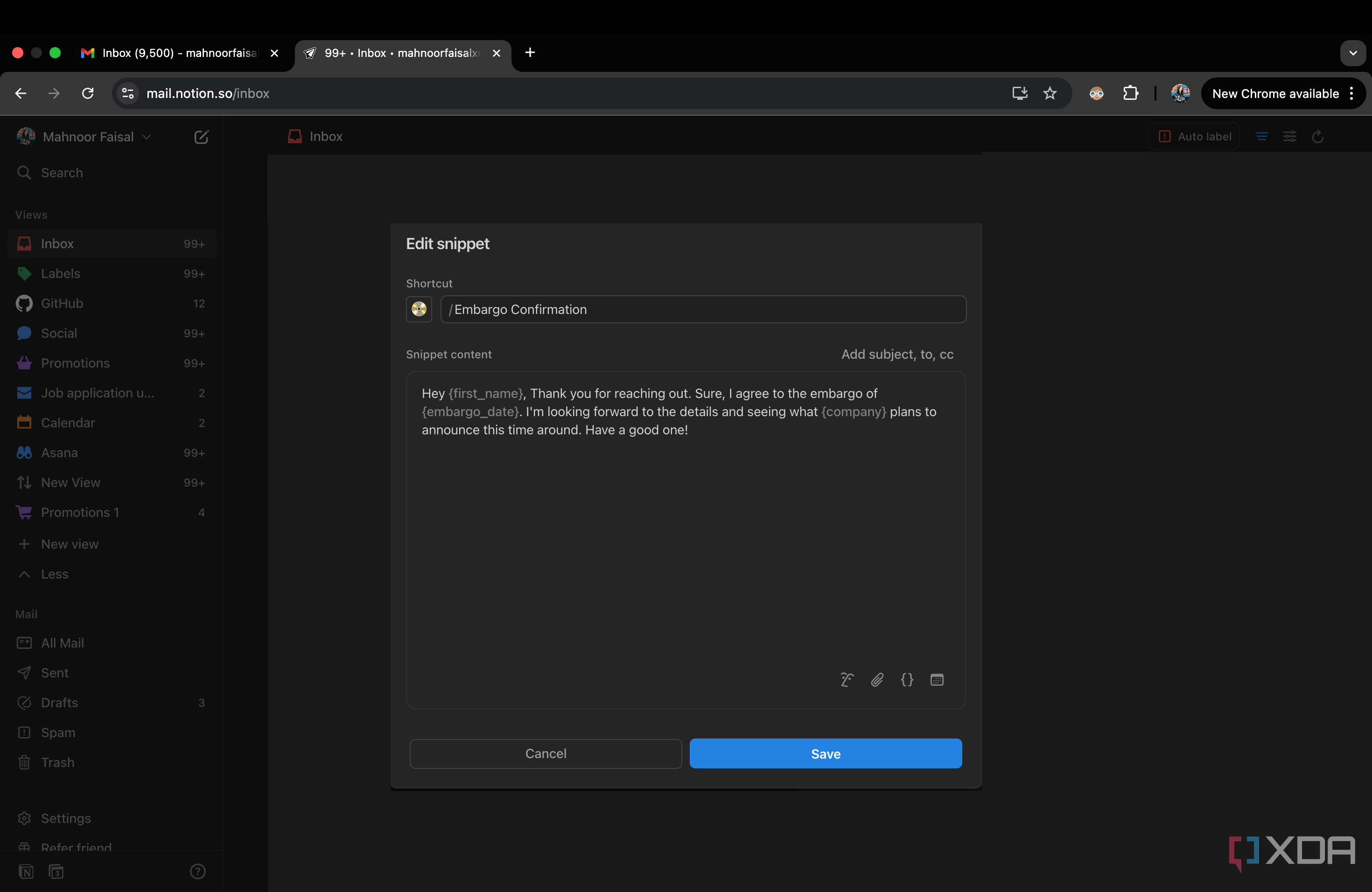Image resolution: width=1372 pixels, height=892 pixels.
Task: Bookmark this page with the star icon
Action: pyautogui.click(x=1050, y=93)
